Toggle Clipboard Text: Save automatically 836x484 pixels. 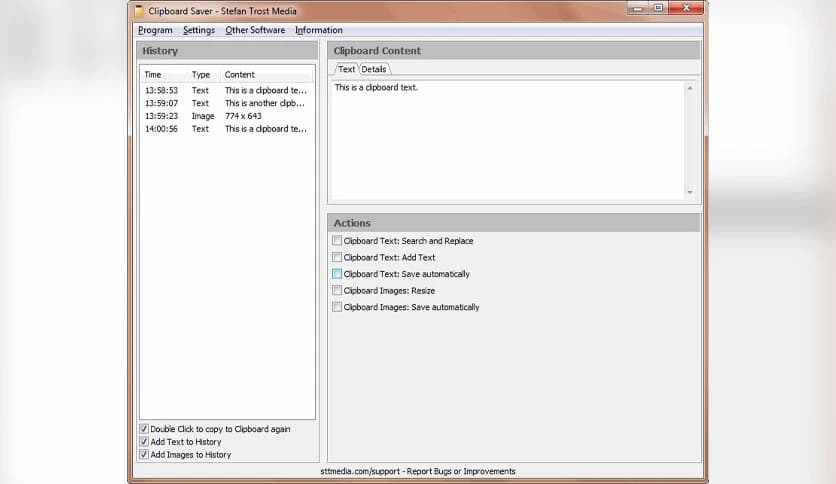point(337,274)
